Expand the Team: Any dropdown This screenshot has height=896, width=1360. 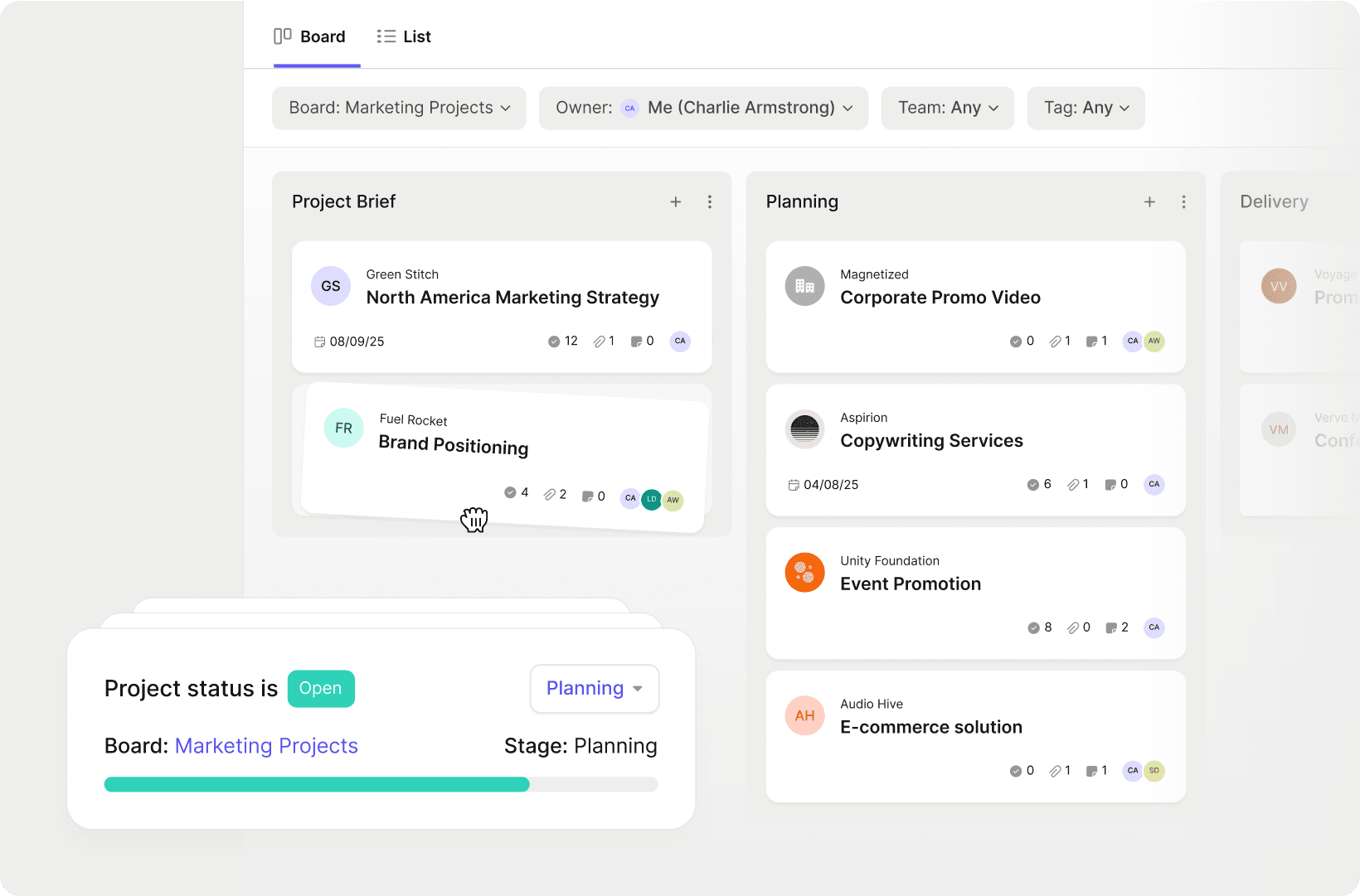[947, 109]
